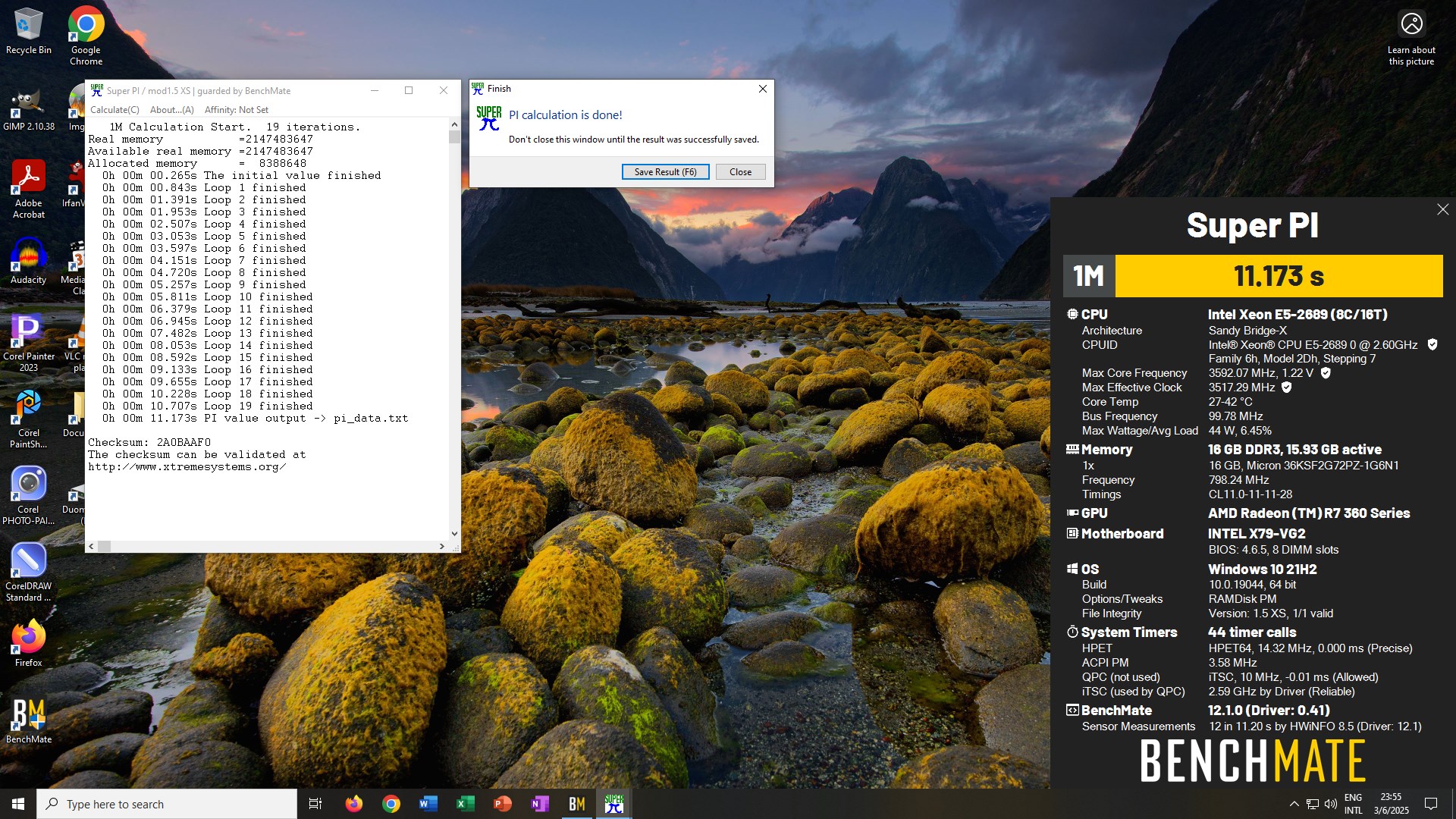1456x819 pixels.
Task: Open Word from the taskbar
Action: pos(428,804)
